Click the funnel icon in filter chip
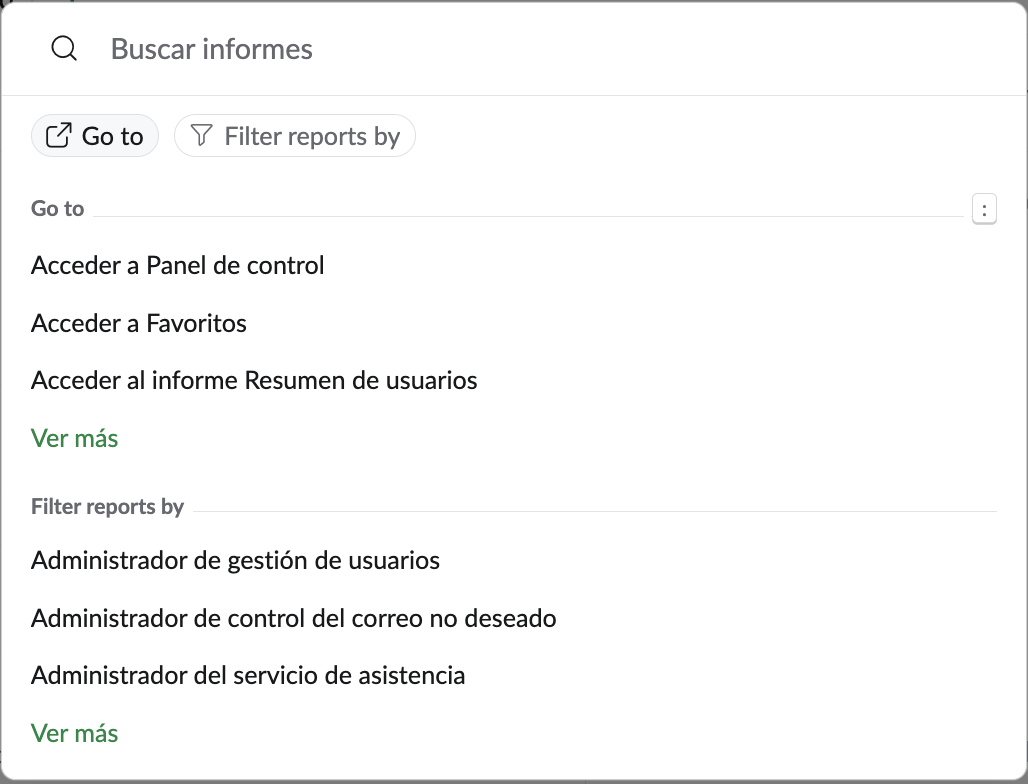This screenshot has width=1028, height=784. (202, 136)
